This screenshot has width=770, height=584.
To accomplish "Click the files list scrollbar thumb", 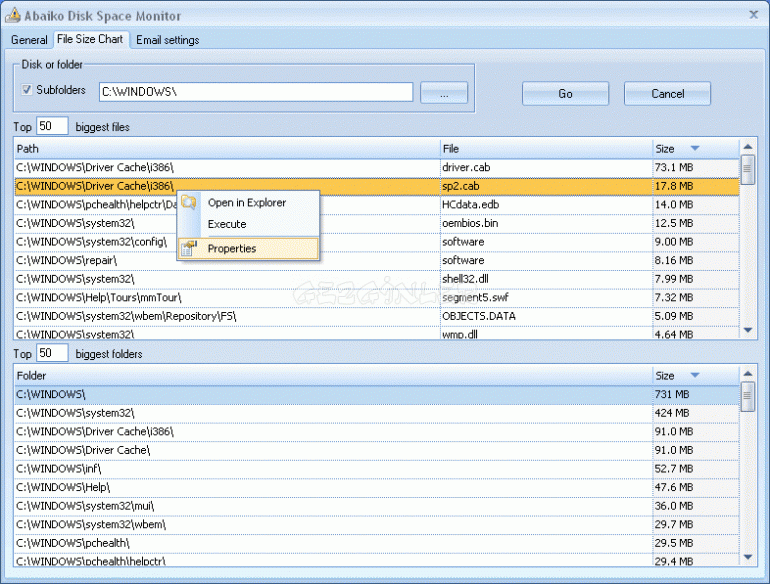I will 748,169.
